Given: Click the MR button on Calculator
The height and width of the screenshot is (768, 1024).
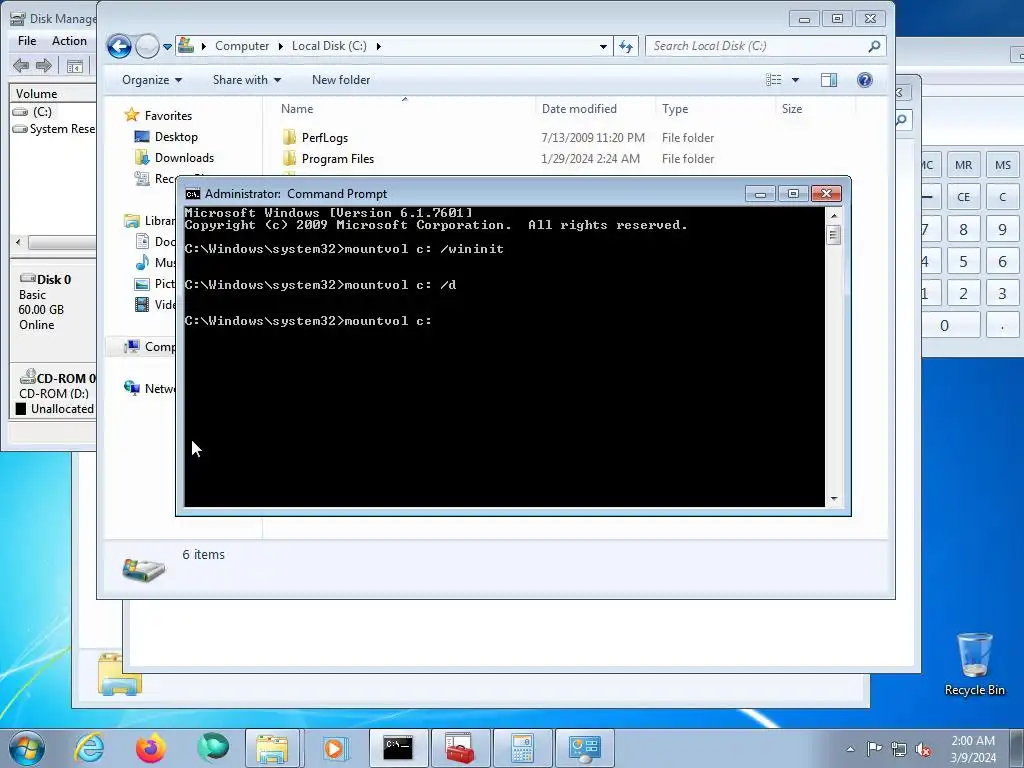Looking at the screenshot, I should coord(963,165).
